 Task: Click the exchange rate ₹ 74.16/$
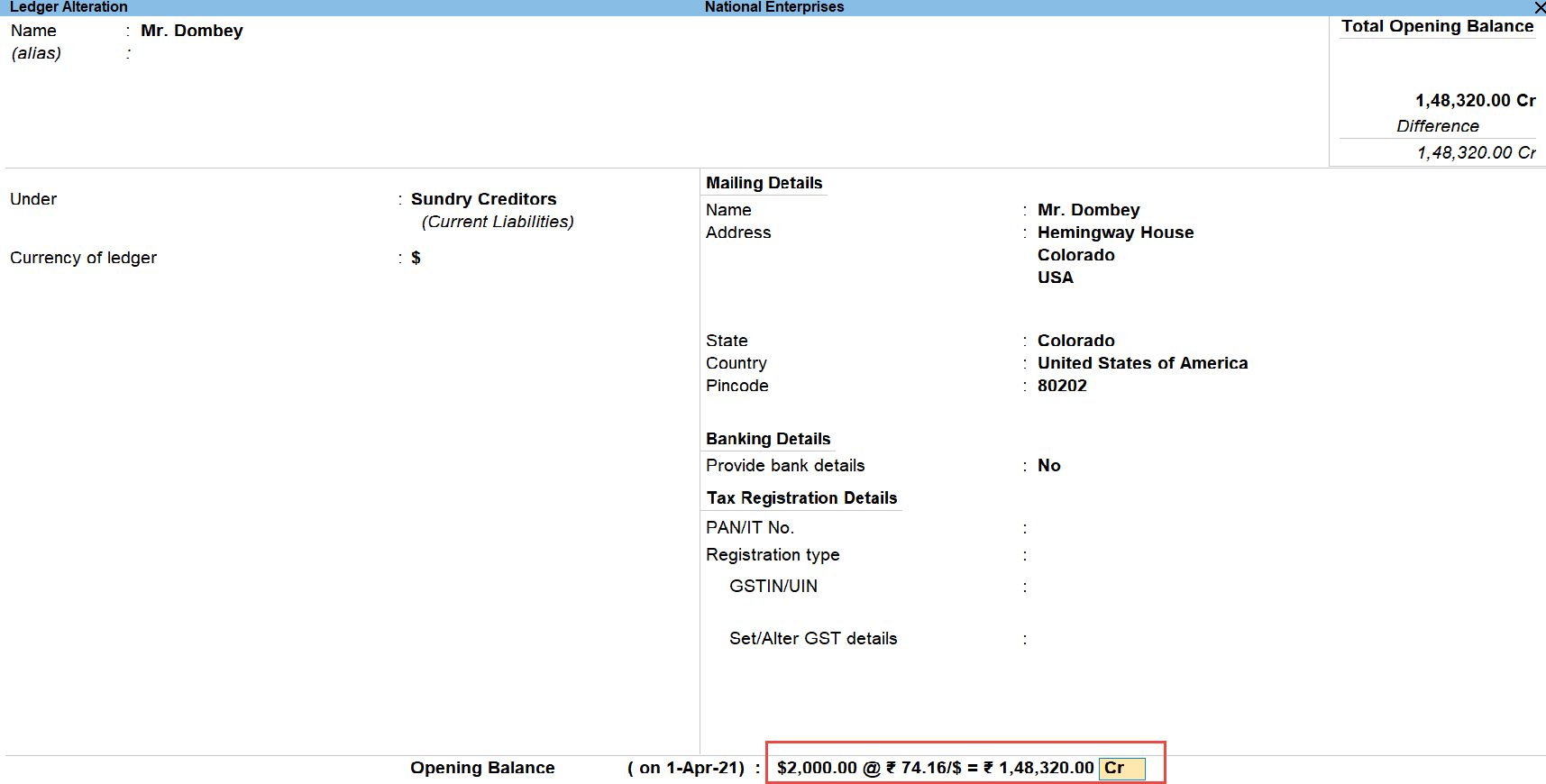pyautogui.click(x=924, y=769)
